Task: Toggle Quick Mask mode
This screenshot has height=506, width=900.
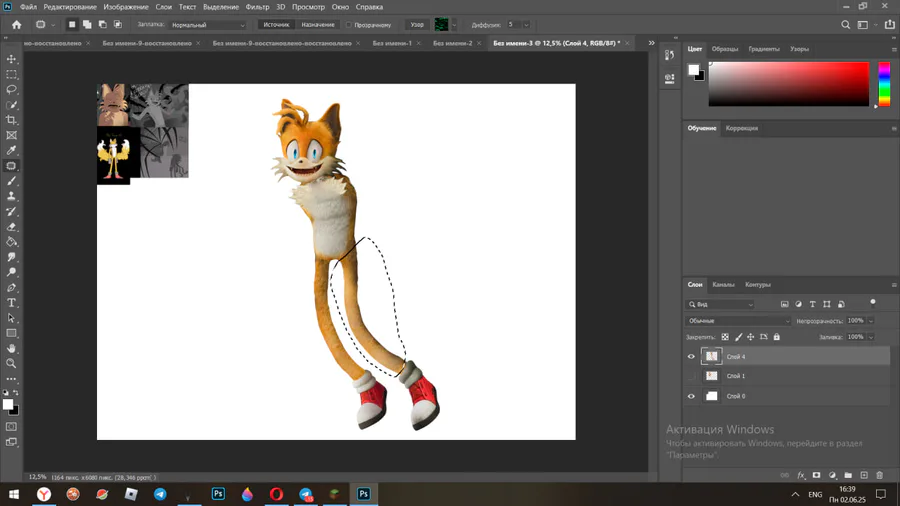Action: click(11, 427)
